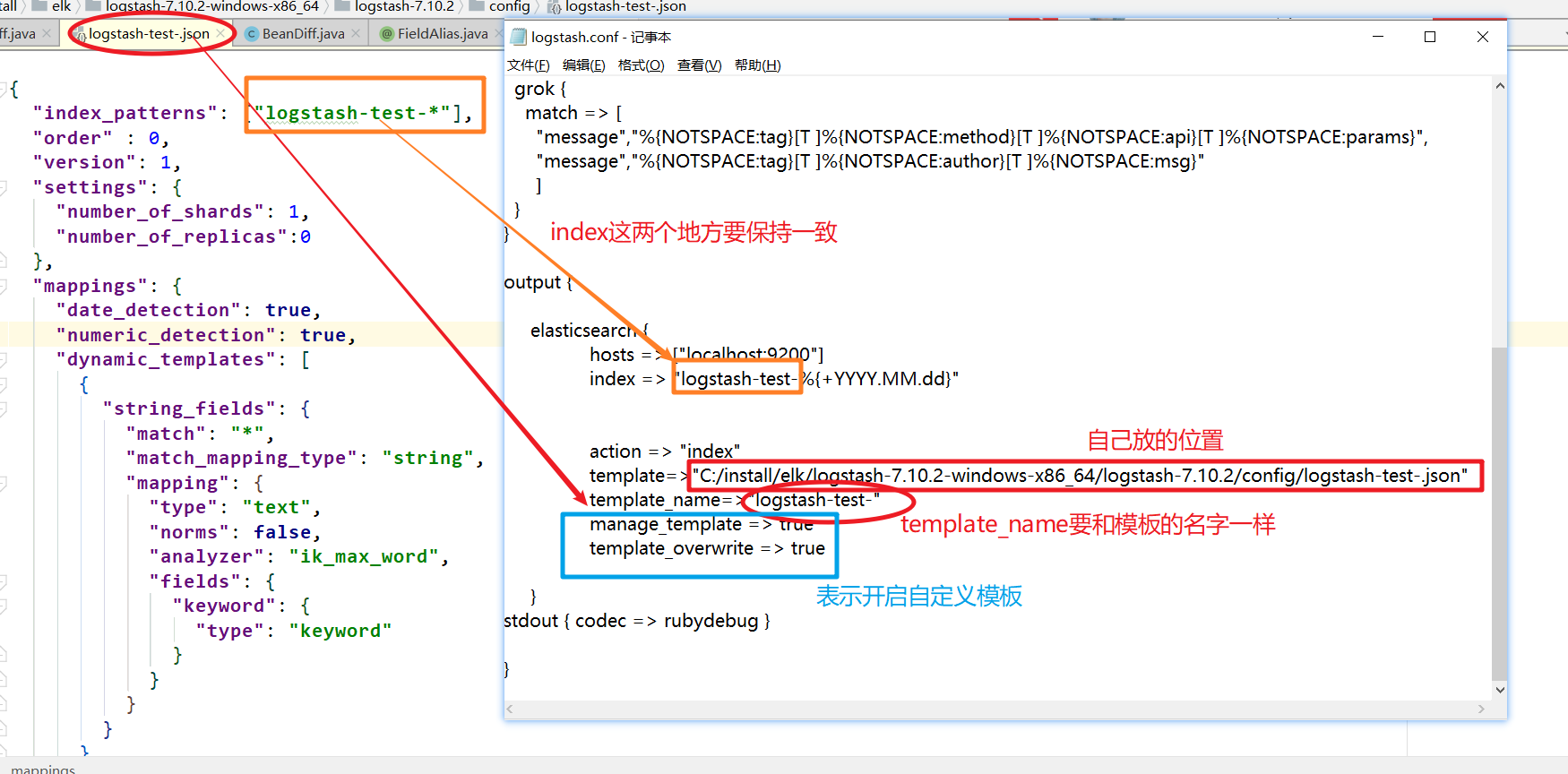Maximize the logstash.conf Notepad window
The width and height of the screenshot is (1568, 774).
pos(1430,37)
